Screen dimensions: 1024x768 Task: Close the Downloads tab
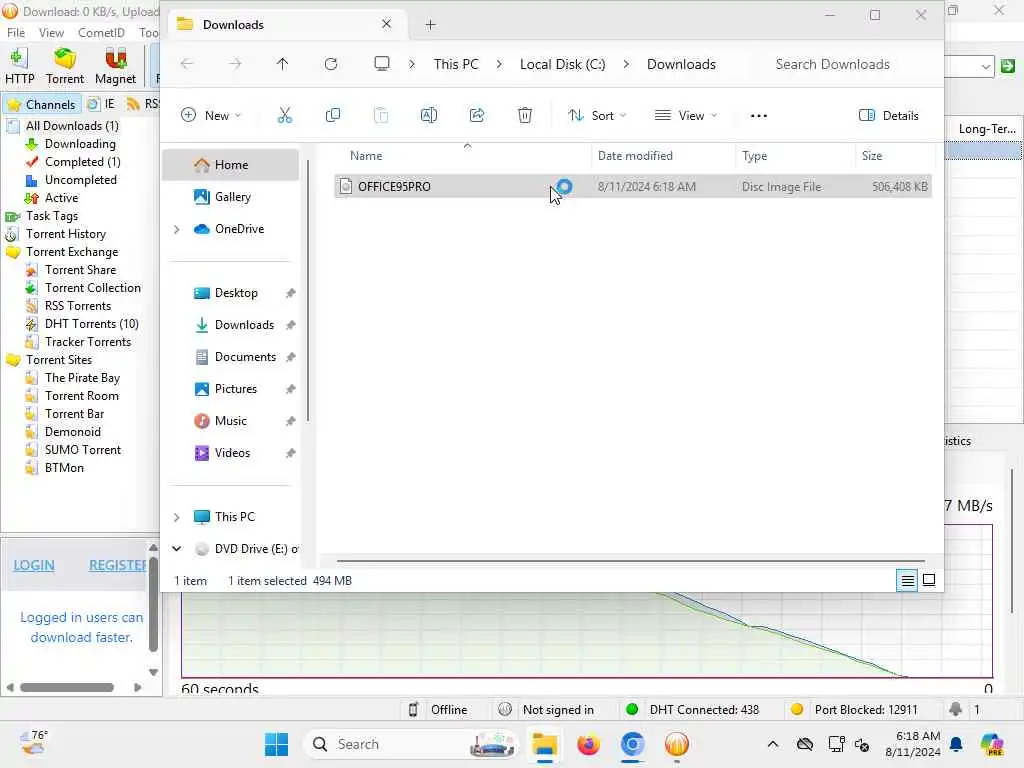pos(387,24)
